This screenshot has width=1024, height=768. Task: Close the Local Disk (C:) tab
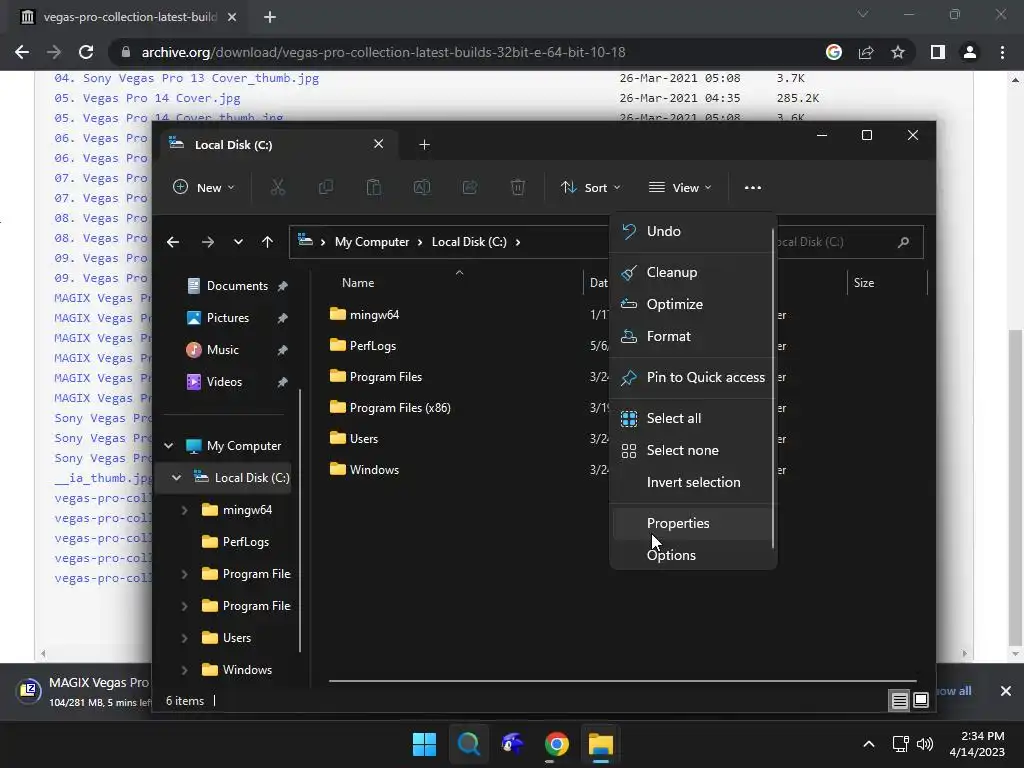378,144
